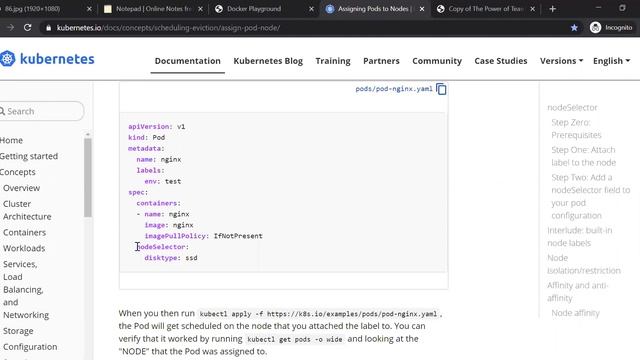Click 'imagePullPolicy: IfNotPresent' in YAML

(203, 236)
